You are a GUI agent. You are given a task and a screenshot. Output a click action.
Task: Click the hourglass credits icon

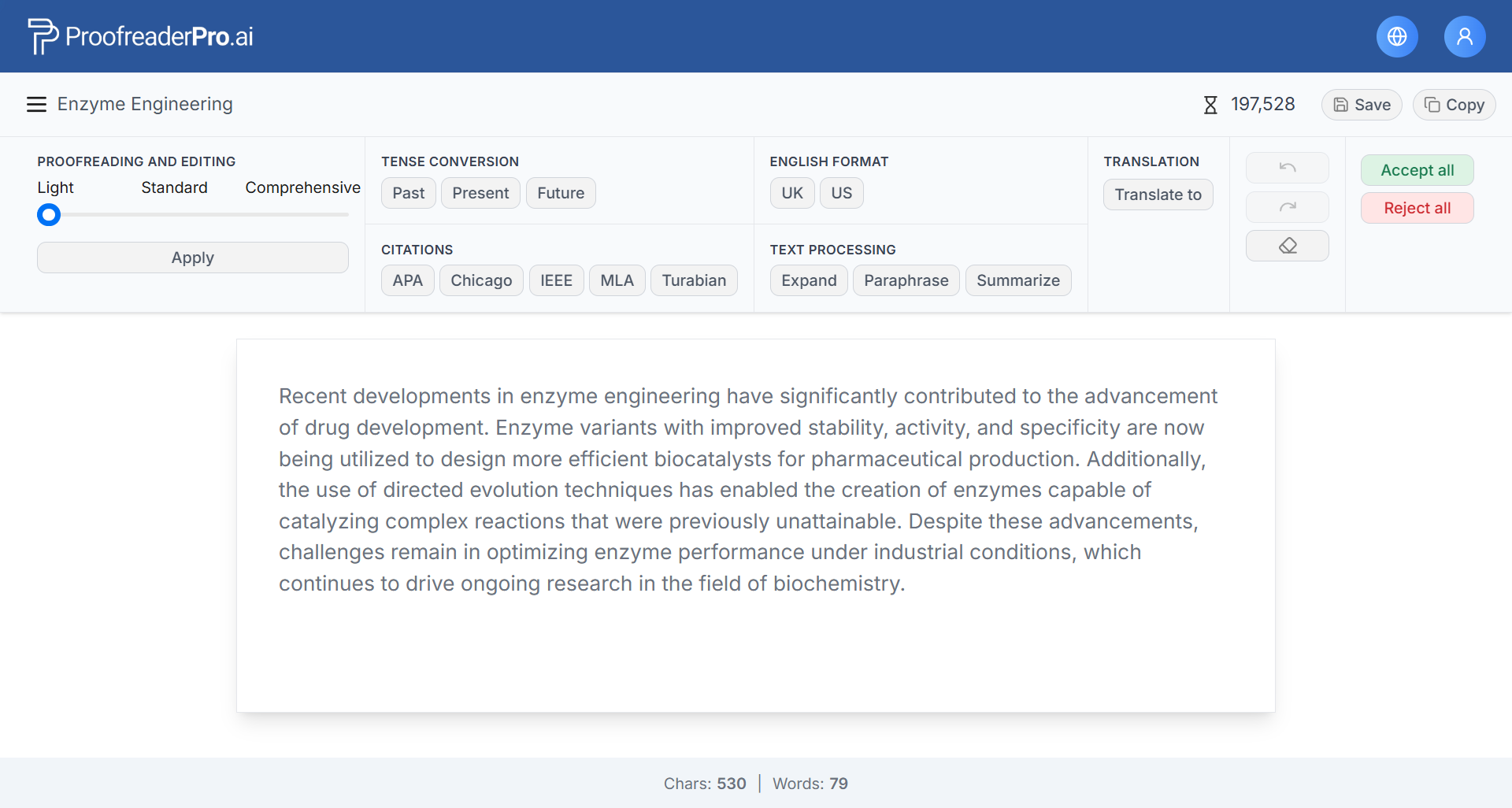coord(1210,105)
